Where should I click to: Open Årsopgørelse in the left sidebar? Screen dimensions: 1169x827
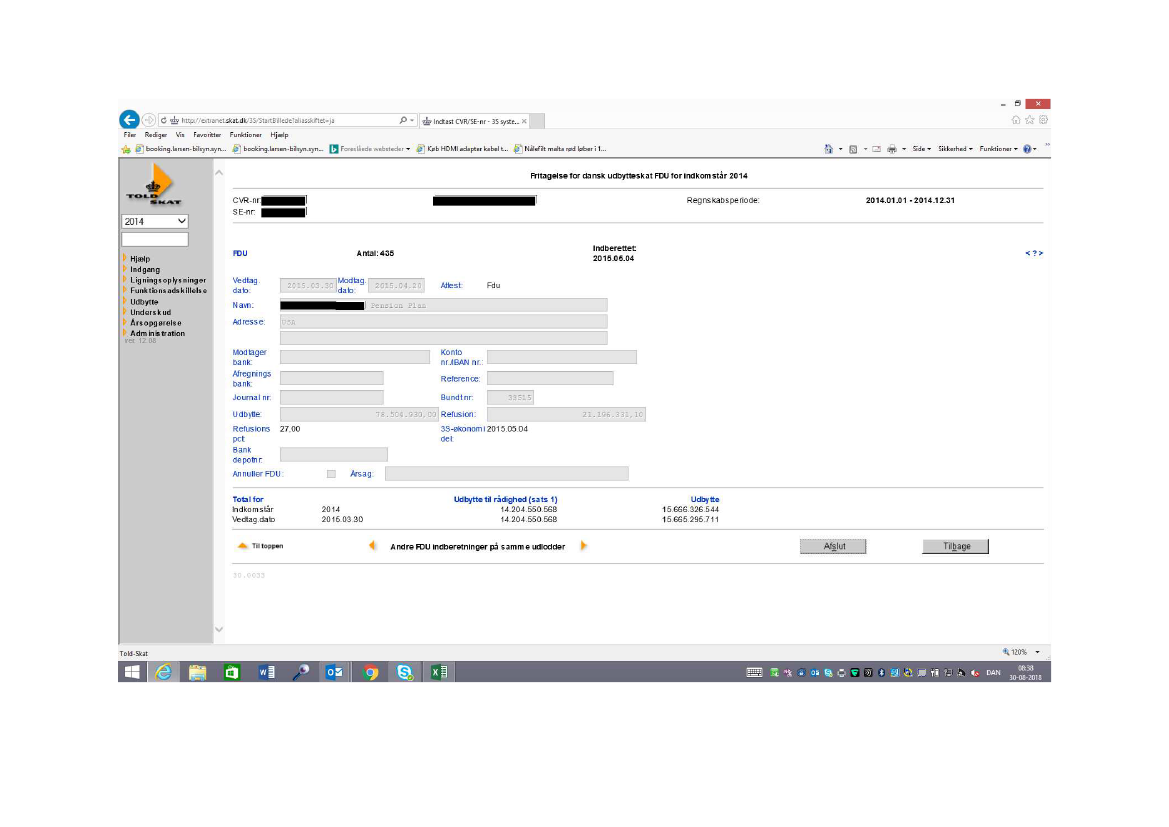(156, 323)
